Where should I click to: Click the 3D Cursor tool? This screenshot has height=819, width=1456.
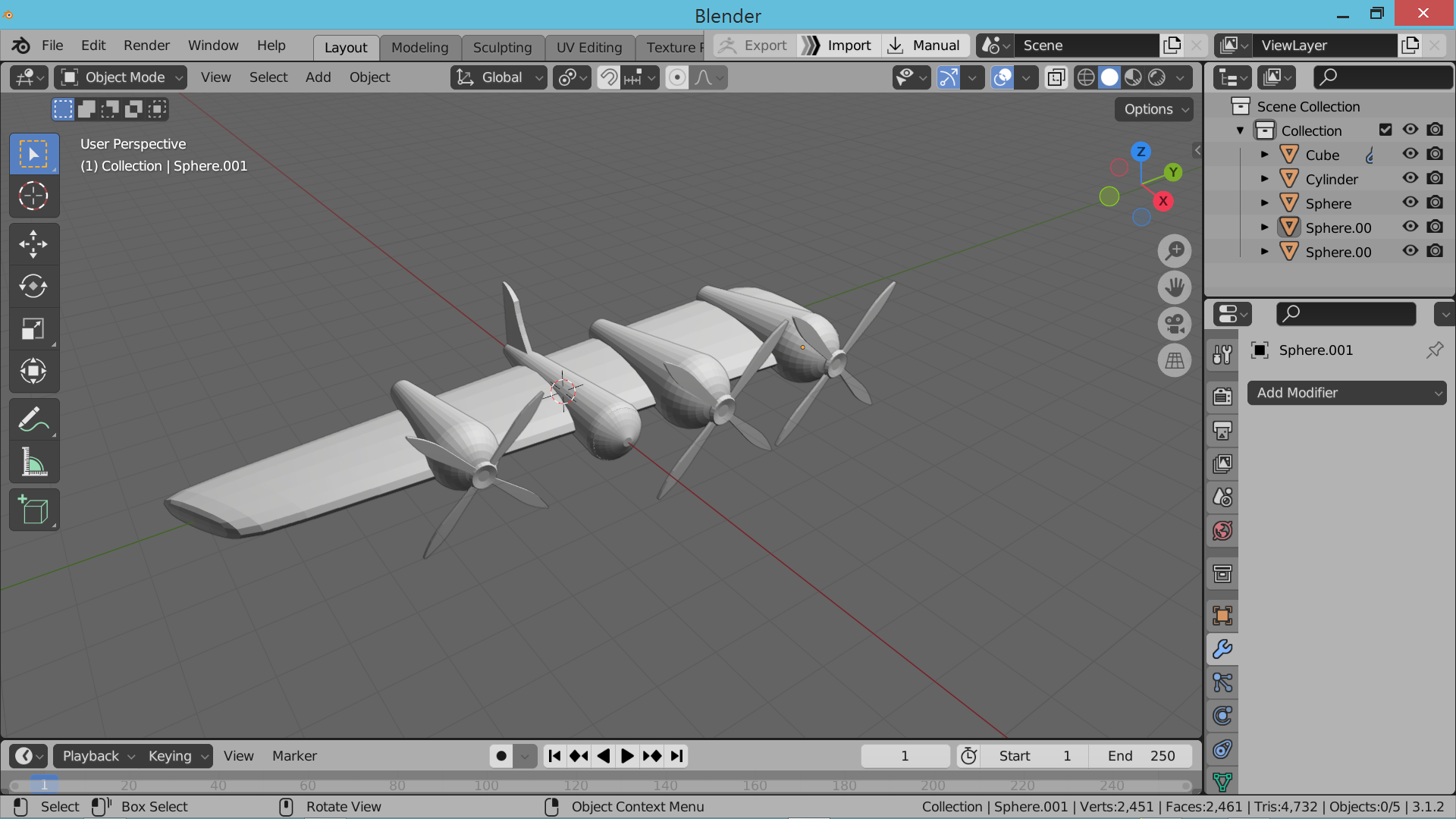point(33,196)
